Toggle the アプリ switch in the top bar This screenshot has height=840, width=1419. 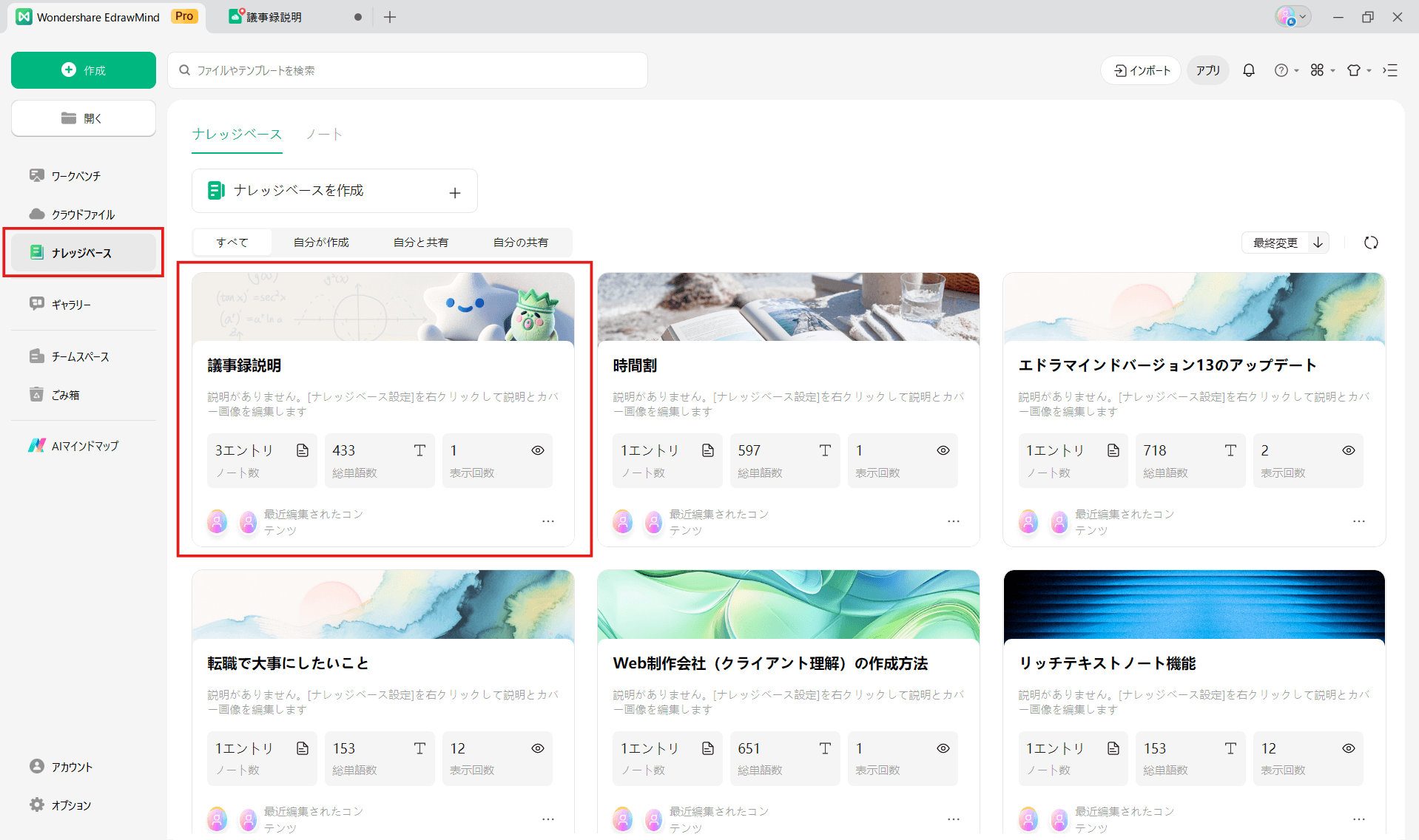pos(1207,70)
